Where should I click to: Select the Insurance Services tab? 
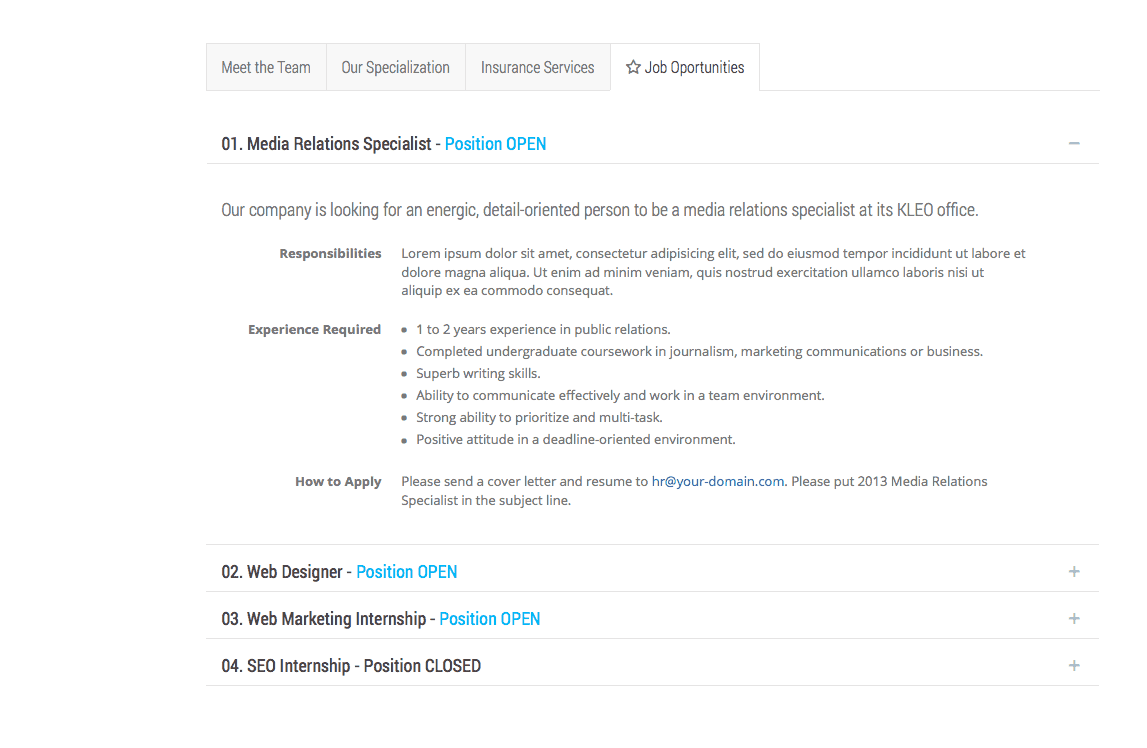pos(537,67)
